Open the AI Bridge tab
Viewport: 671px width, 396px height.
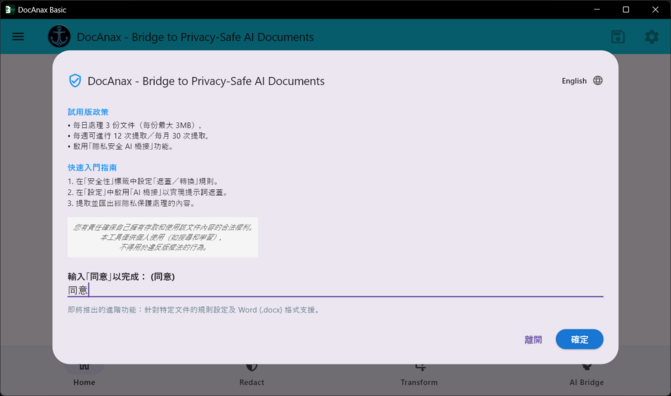point(587,375)
